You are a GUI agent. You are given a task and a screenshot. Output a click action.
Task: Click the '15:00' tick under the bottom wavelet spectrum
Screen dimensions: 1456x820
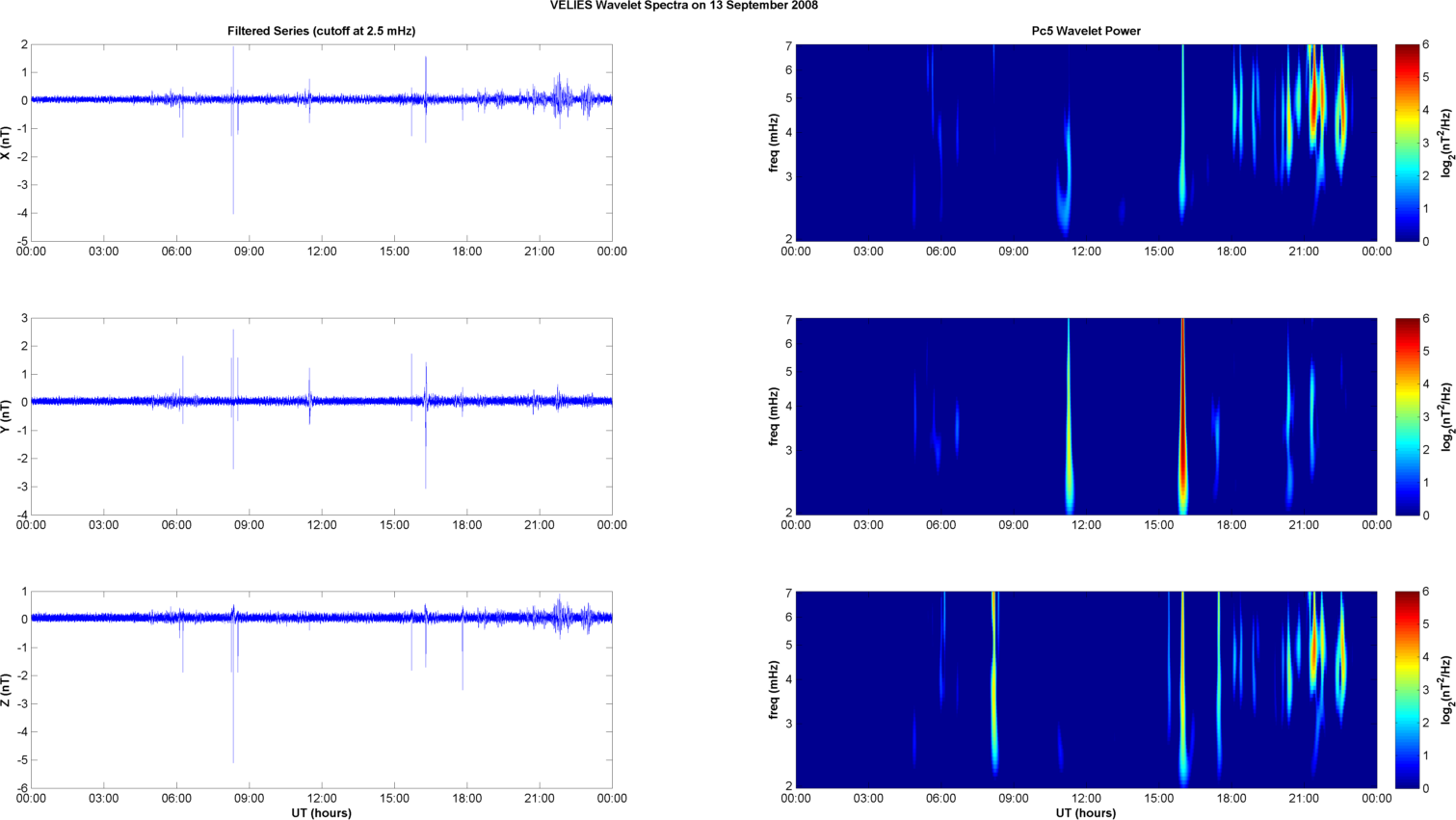[1159, 799]
